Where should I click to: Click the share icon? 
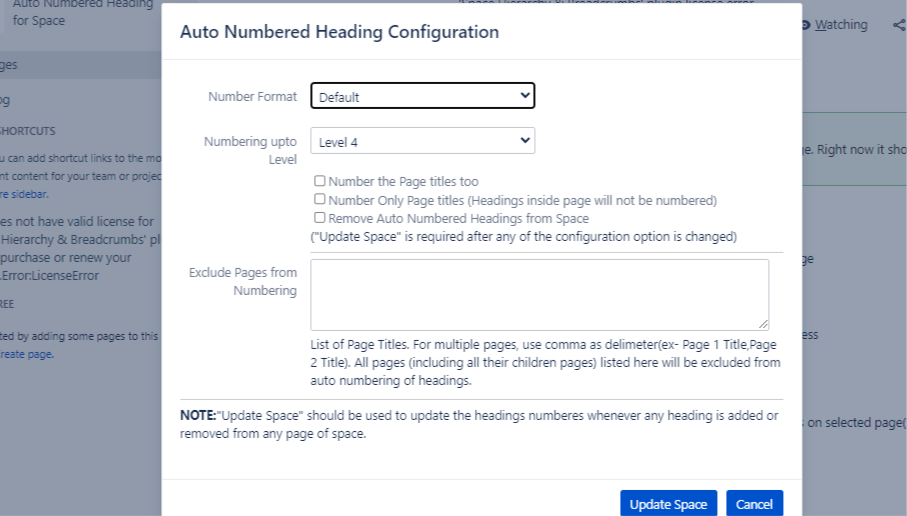click(x=898, y=25)
